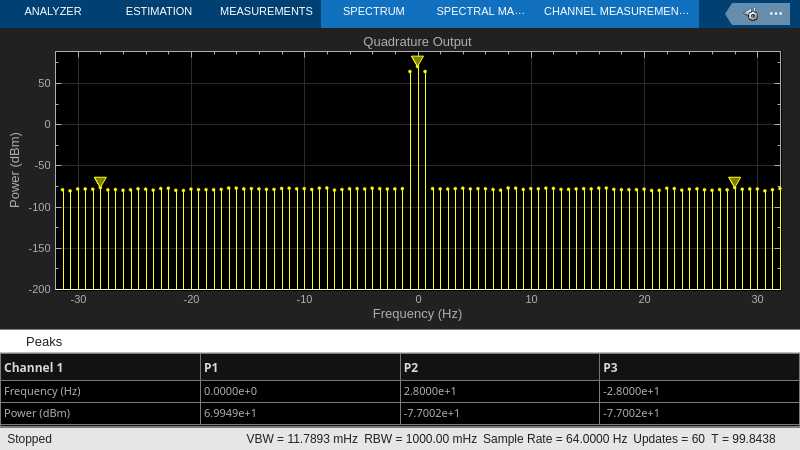Open the settings gear in the toolstrip
Screen dimensions: 800x450
[752, 14]
